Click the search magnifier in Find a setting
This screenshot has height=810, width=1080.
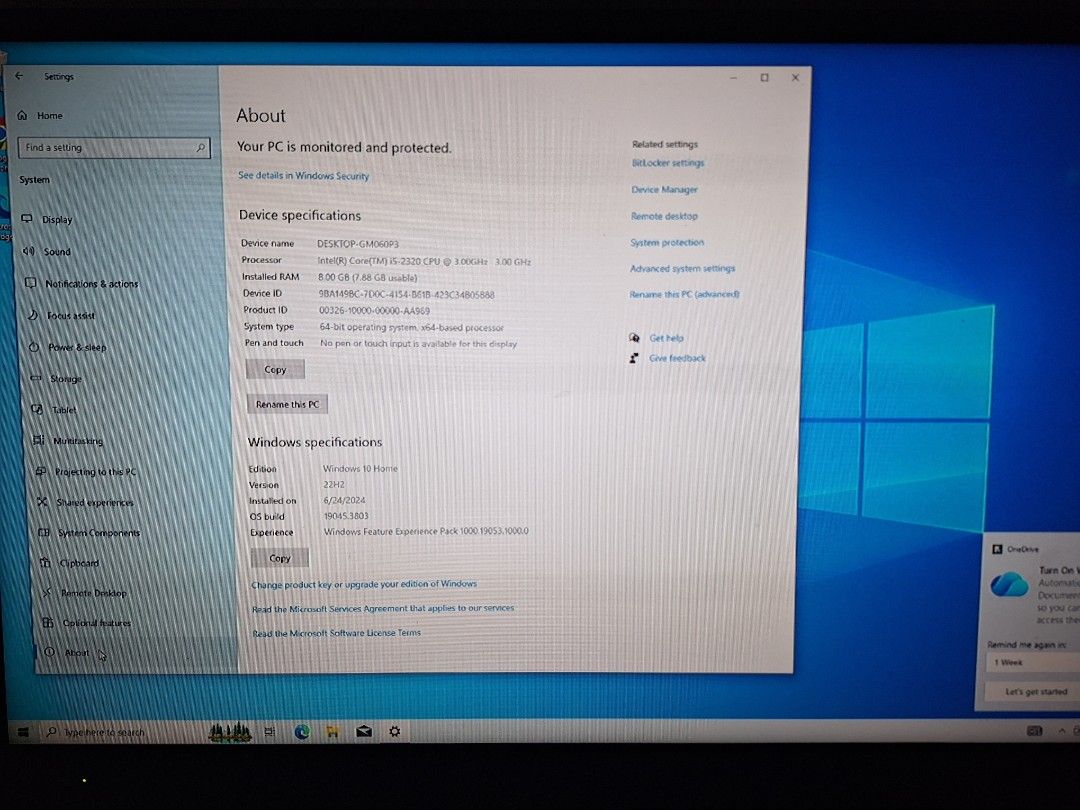pyautogui.click(x=200, y=147)
